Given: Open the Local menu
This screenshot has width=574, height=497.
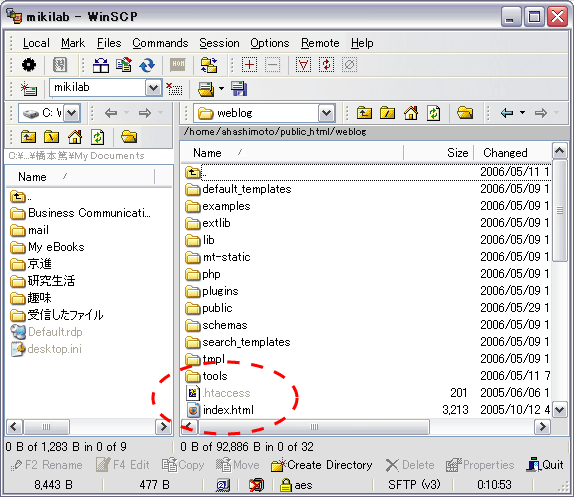Looking at the screenshot, I should 36,43.
